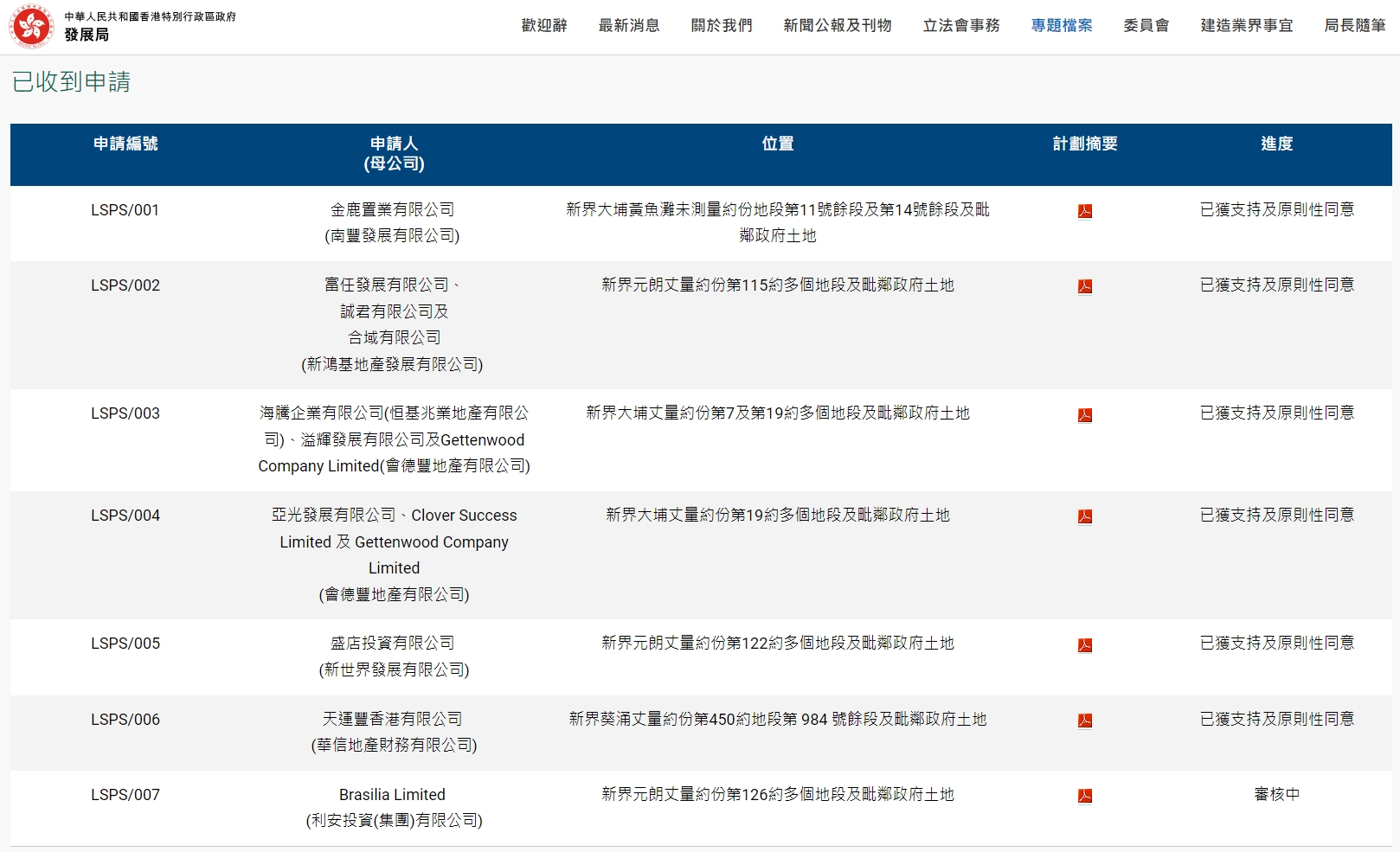This screenshot has width=1400, height=852.
Task: Open the 歡迎辭 menu
Action: (x=544, y=26)
